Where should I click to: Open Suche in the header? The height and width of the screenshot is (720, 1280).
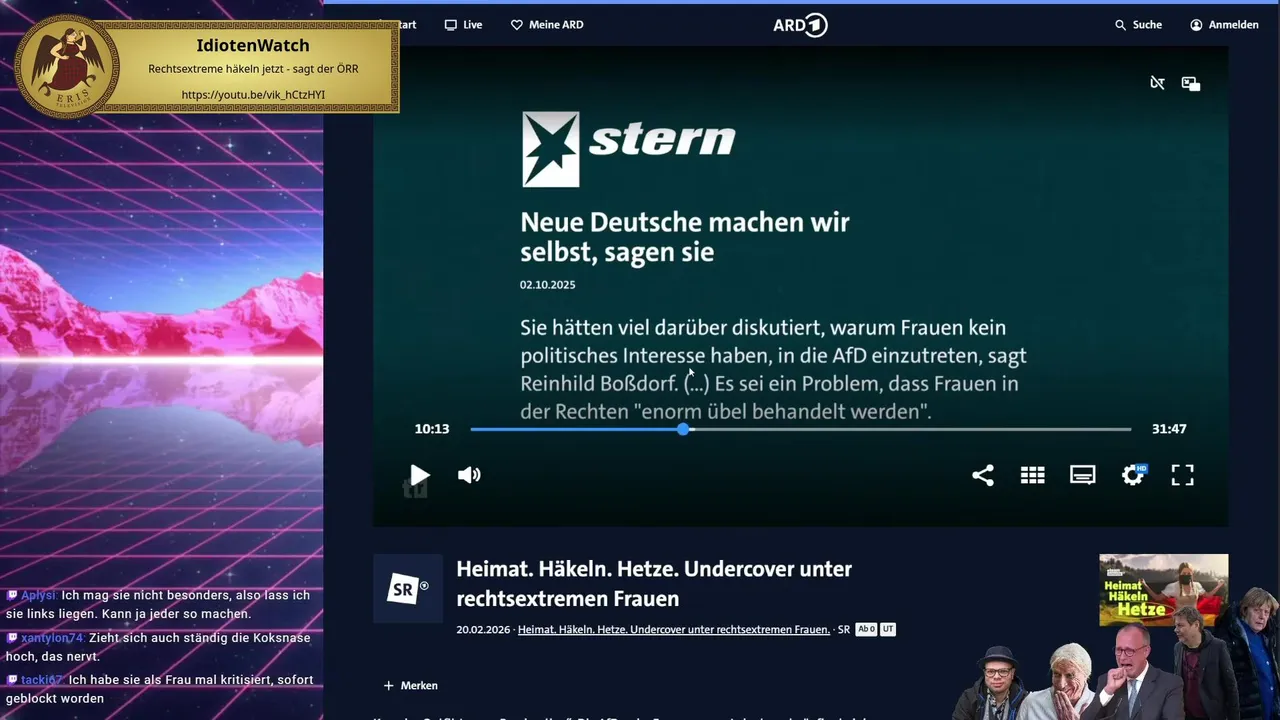click(x=1138, y=25)
